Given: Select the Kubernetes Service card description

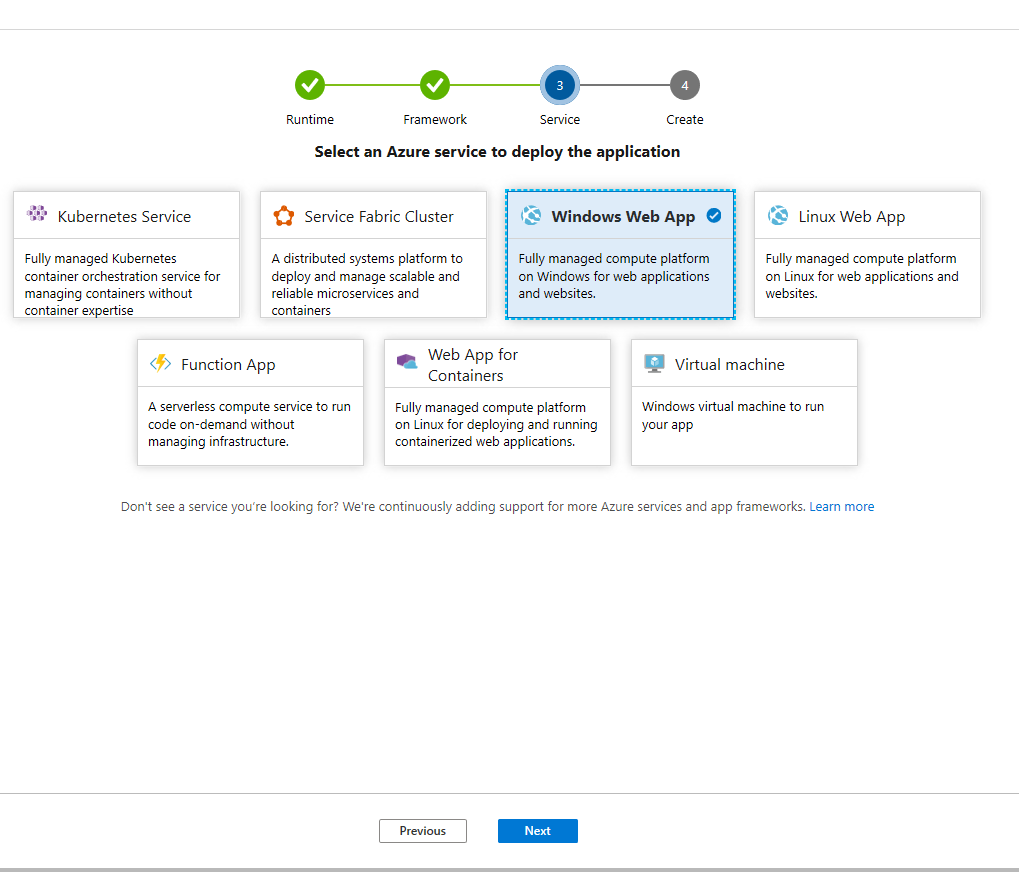Looking at the screenshot, I should [x=123, y=284].
